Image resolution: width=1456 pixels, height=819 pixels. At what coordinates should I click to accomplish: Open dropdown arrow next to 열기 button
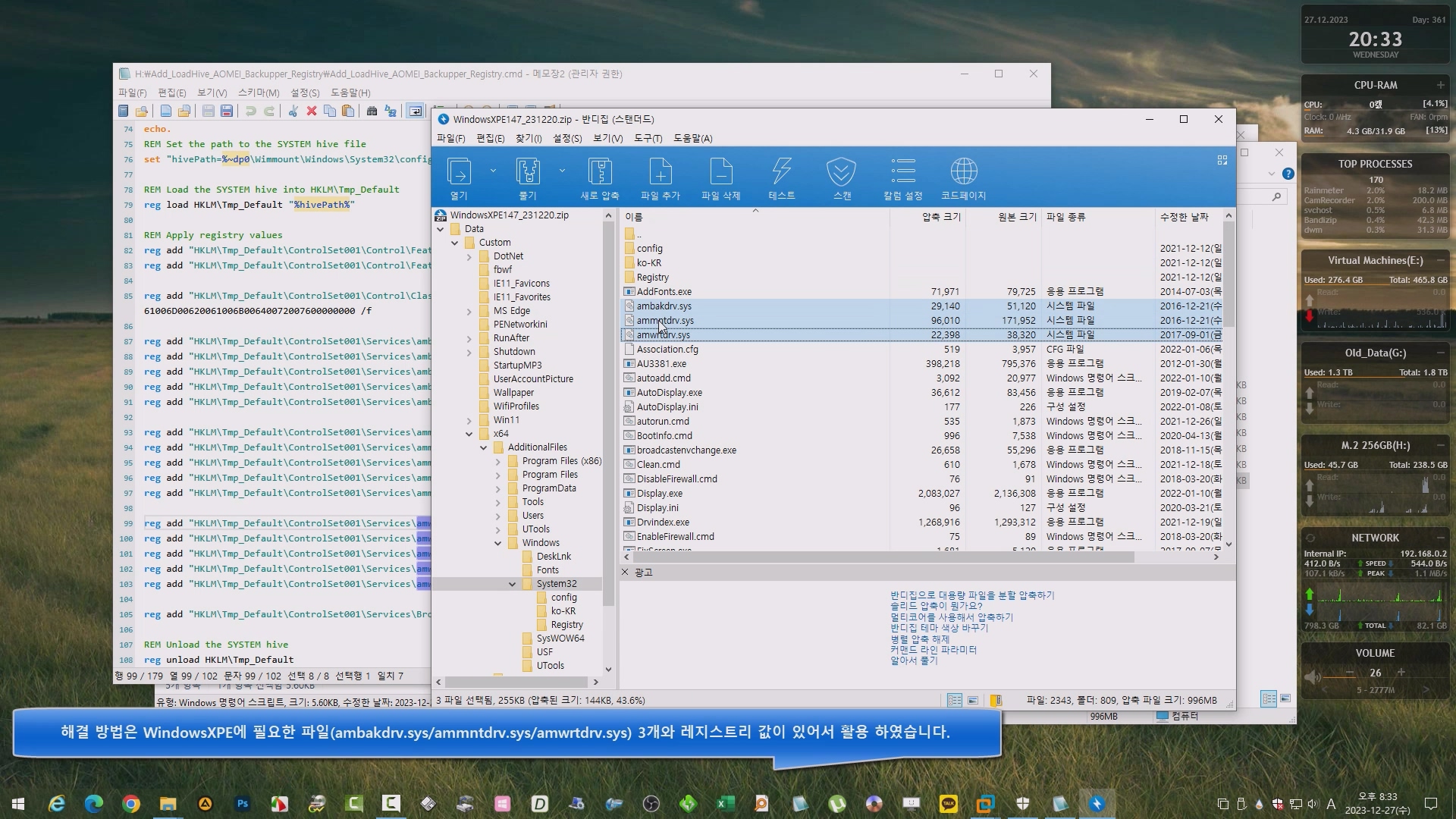493,171
